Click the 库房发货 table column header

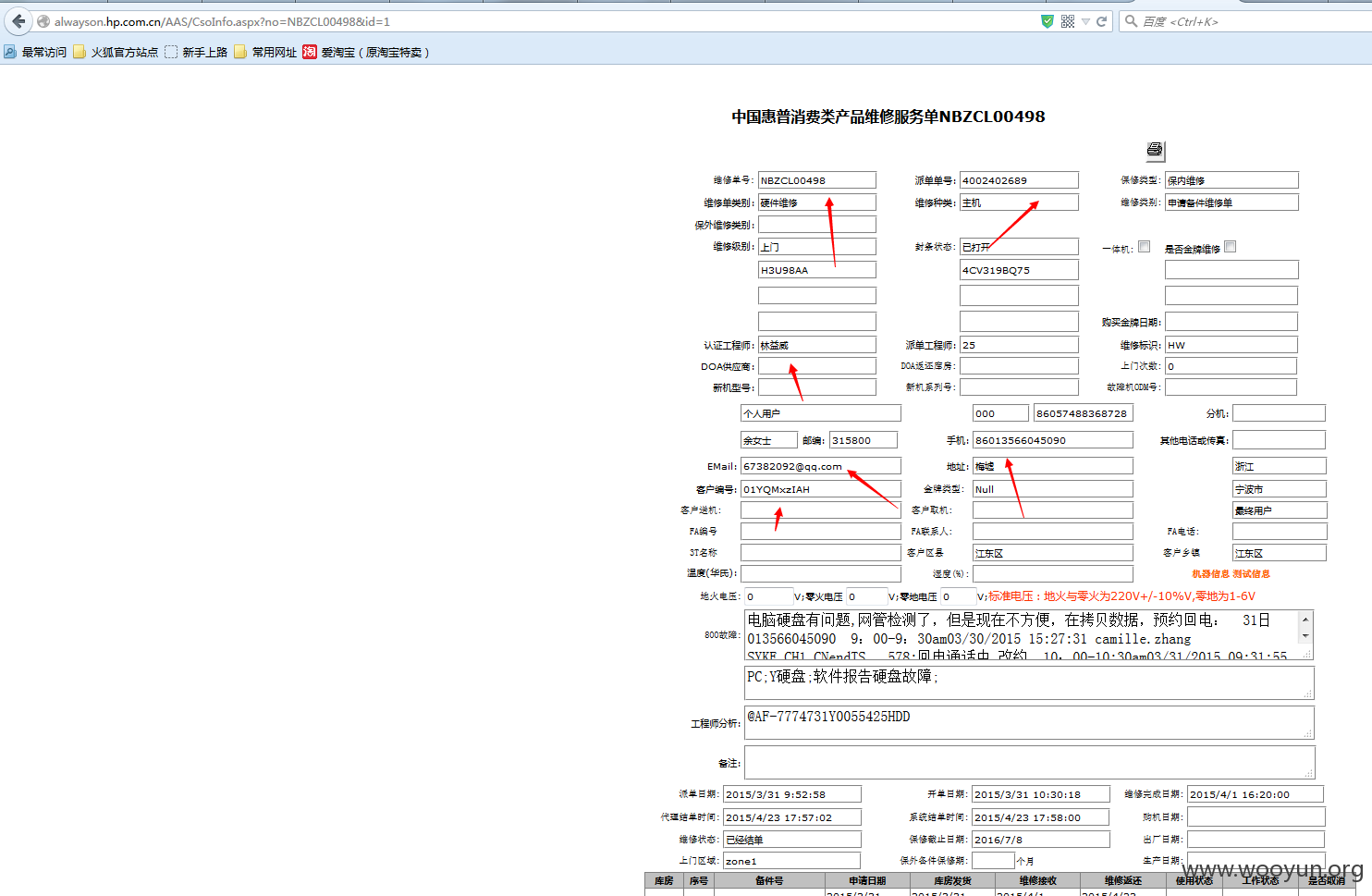pos(952,881)
